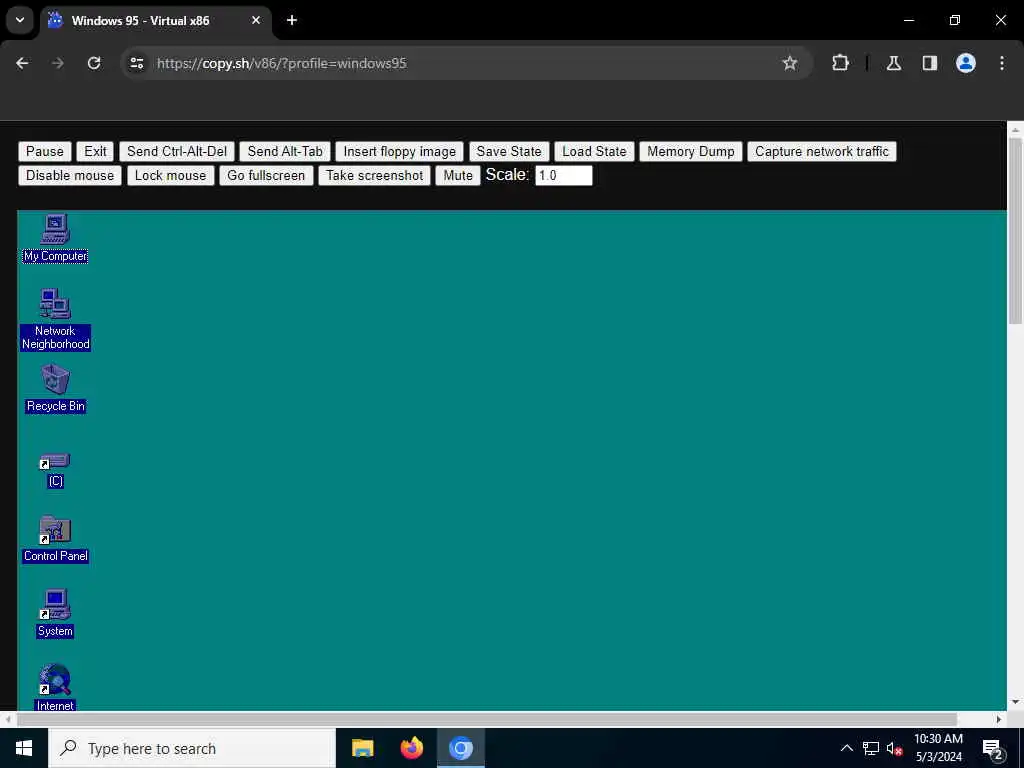View site information icon in address bar
Image resolution: width=1024 pixels, height=768 pixels.
[136, 63]
